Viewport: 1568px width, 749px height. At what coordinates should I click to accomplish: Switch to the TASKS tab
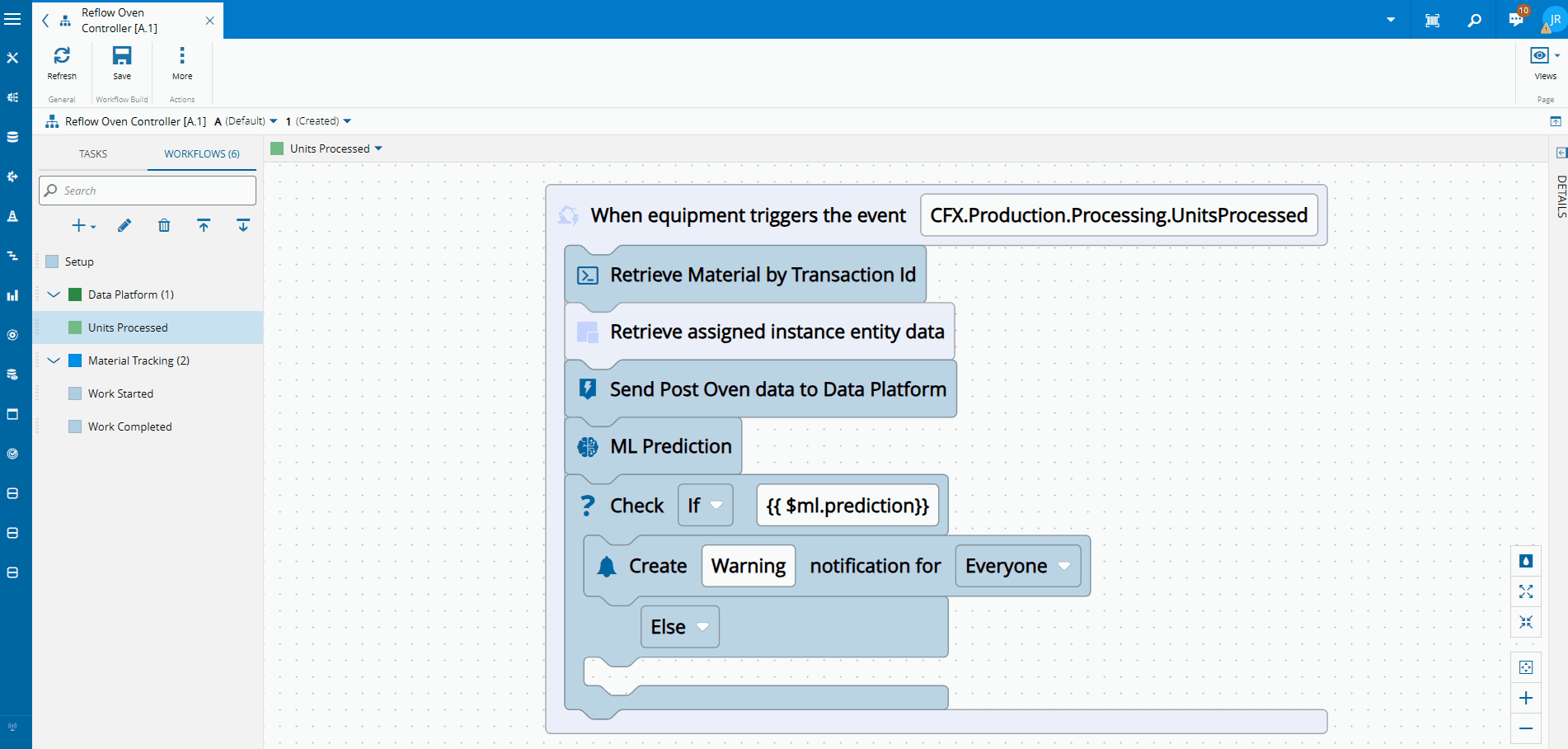pyautogui.click(x=93, y=154)
